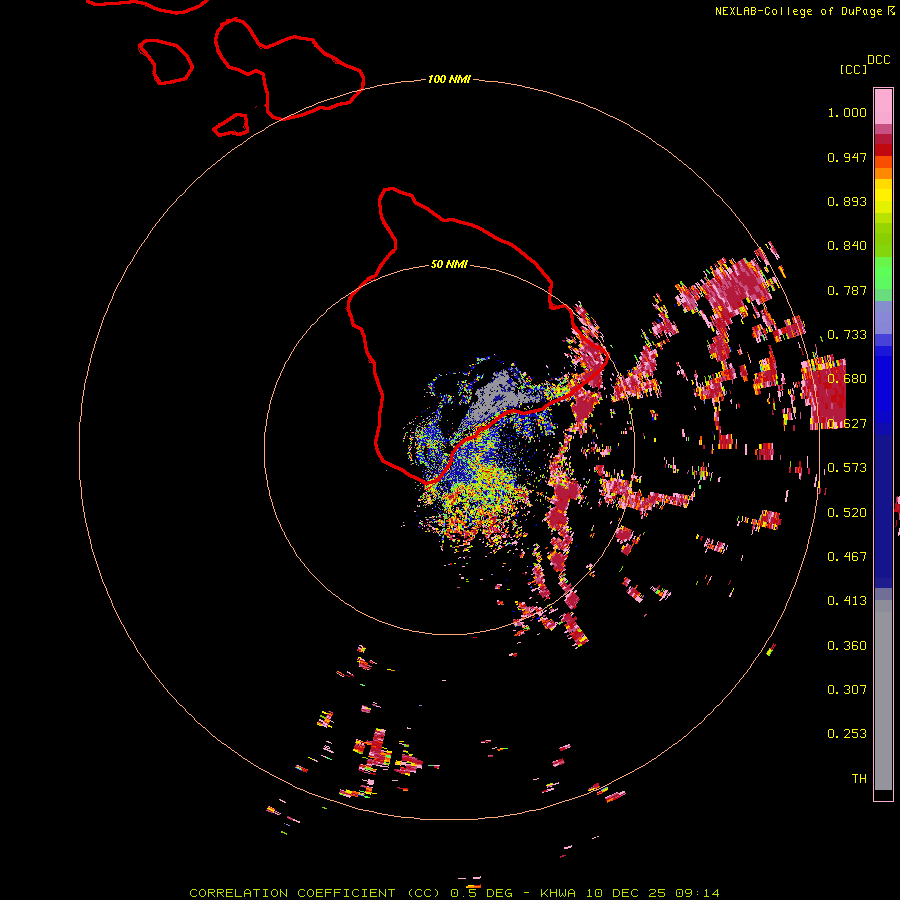The height and width of the screenshot is (900, 900).
Task: Select the 0.413 color scale value
Action: (x=847, y=601)
